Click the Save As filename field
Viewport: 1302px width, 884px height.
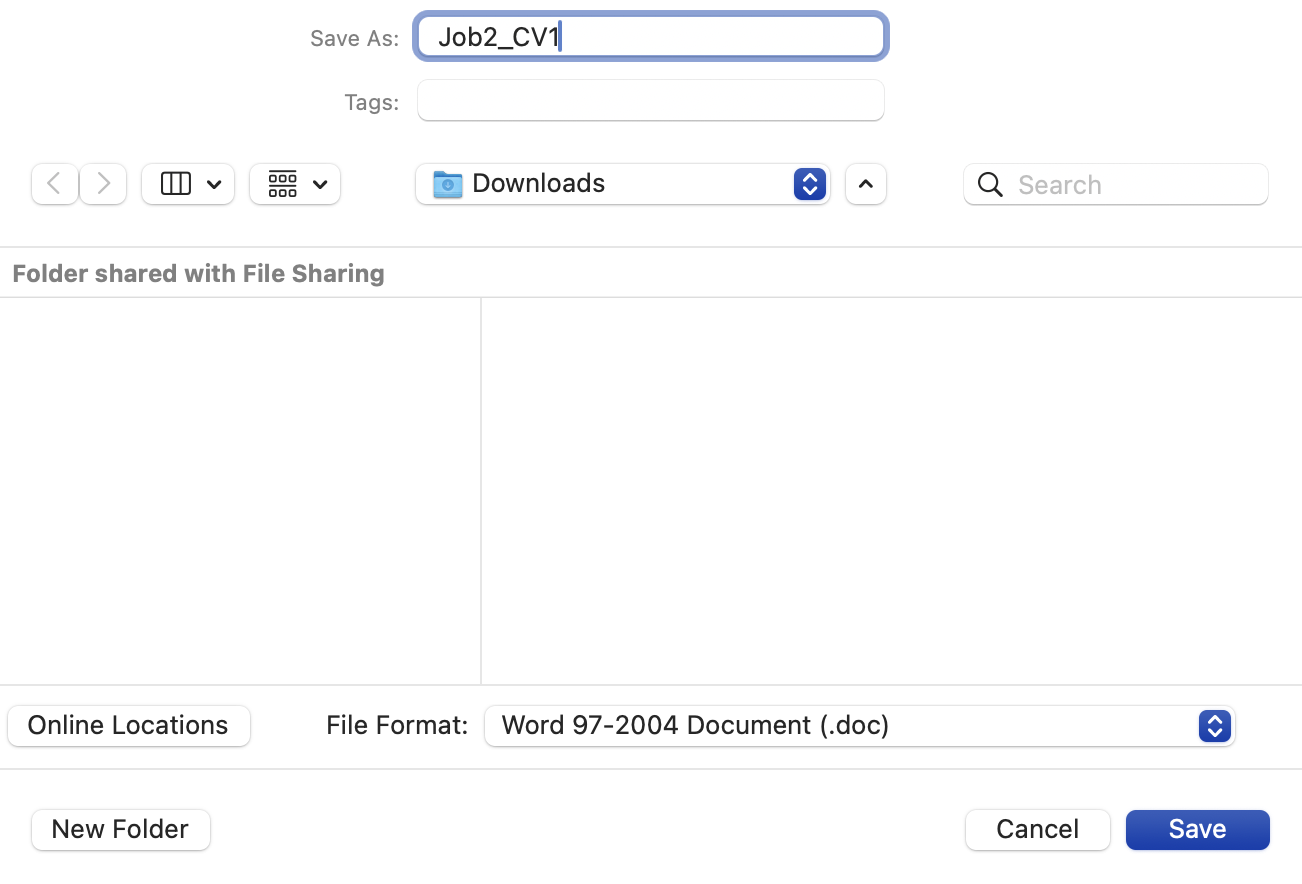tap(651, 37)
